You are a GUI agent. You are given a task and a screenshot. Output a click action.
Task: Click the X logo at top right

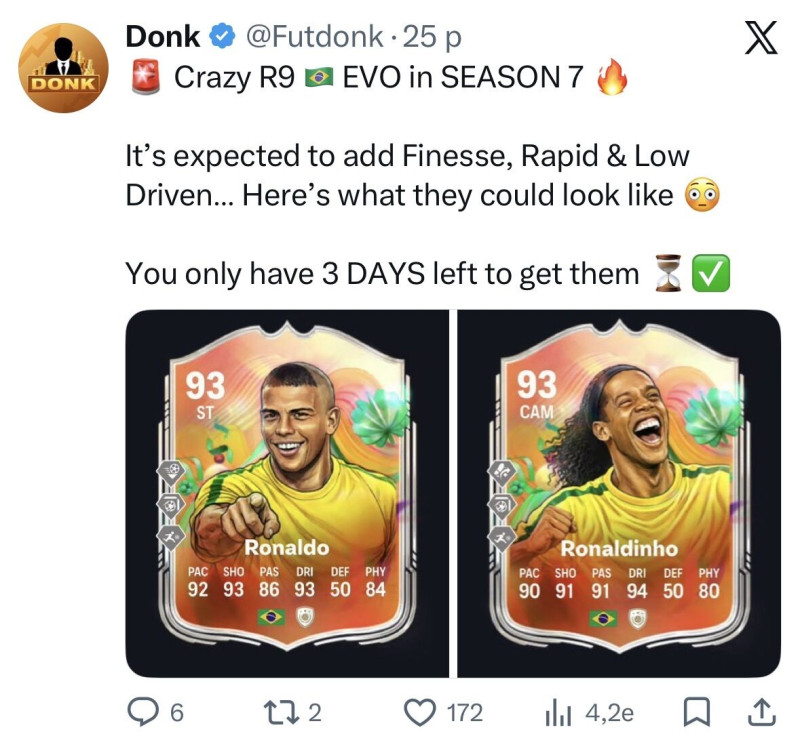[761, 37]
